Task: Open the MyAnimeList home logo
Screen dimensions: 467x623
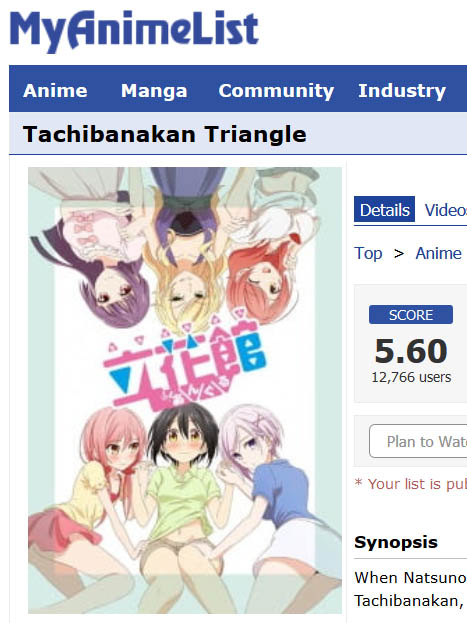Action: point(134,32)
